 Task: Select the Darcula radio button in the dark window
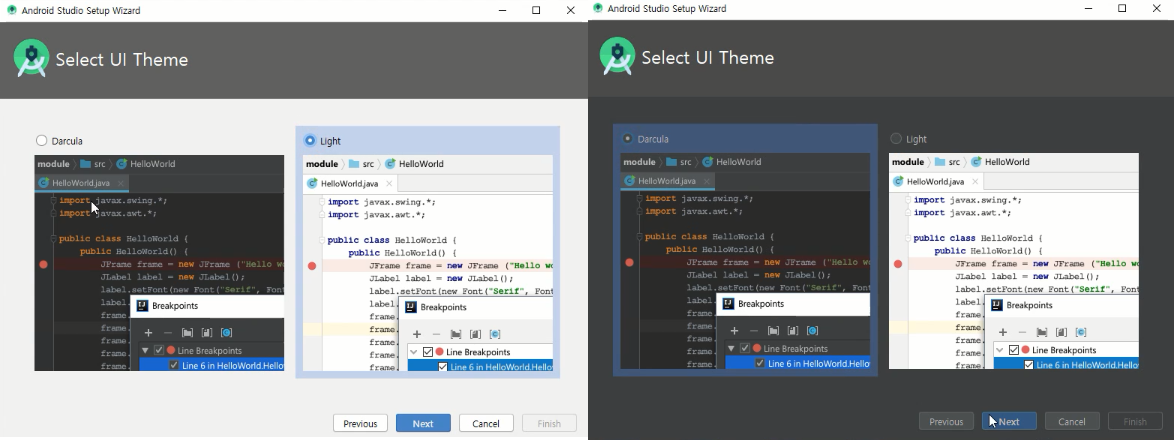627,138
